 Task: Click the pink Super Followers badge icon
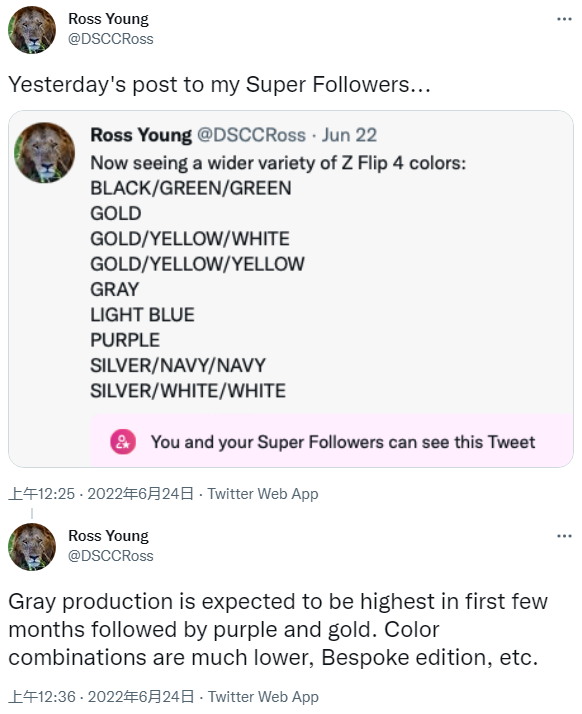tap(123, 442)
